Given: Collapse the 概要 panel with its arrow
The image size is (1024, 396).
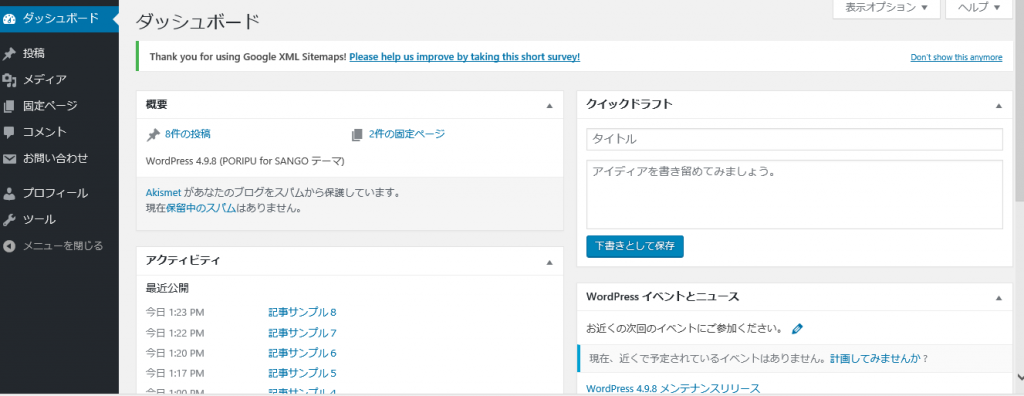Looking at the screenshot, I should [x=549, y=105].
